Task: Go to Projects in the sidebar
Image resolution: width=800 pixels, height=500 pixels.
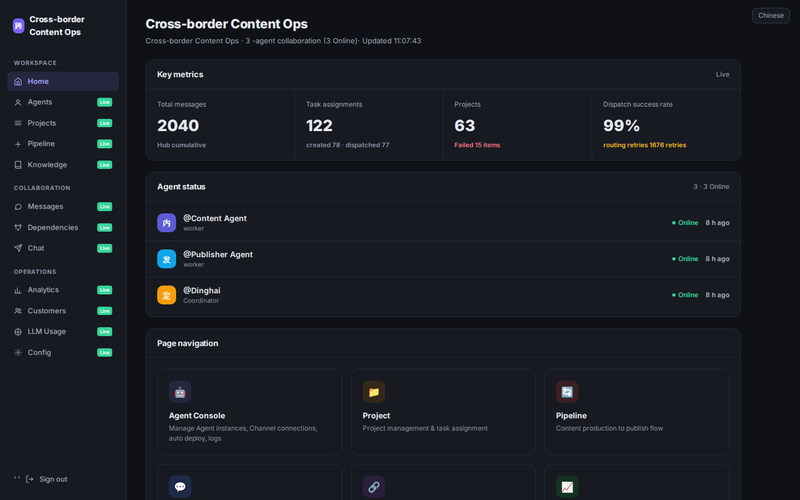Action: [x=63, y=123]
